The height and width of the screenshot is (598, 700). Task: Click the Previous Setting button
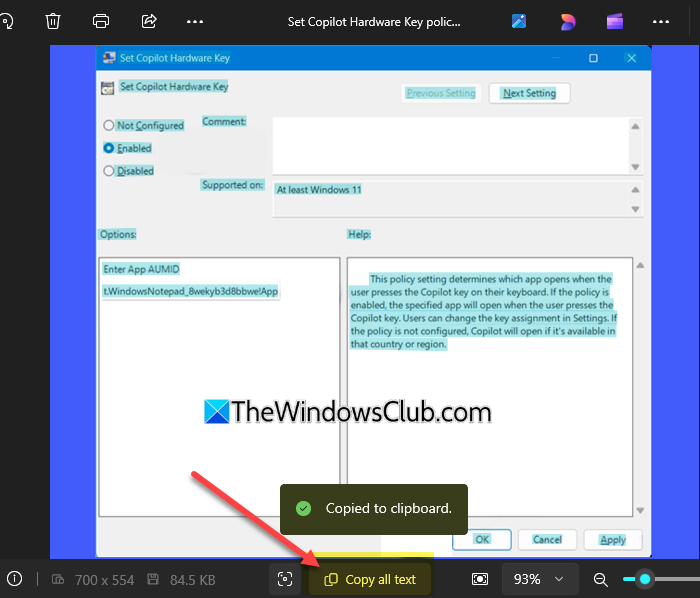(441, 93)
